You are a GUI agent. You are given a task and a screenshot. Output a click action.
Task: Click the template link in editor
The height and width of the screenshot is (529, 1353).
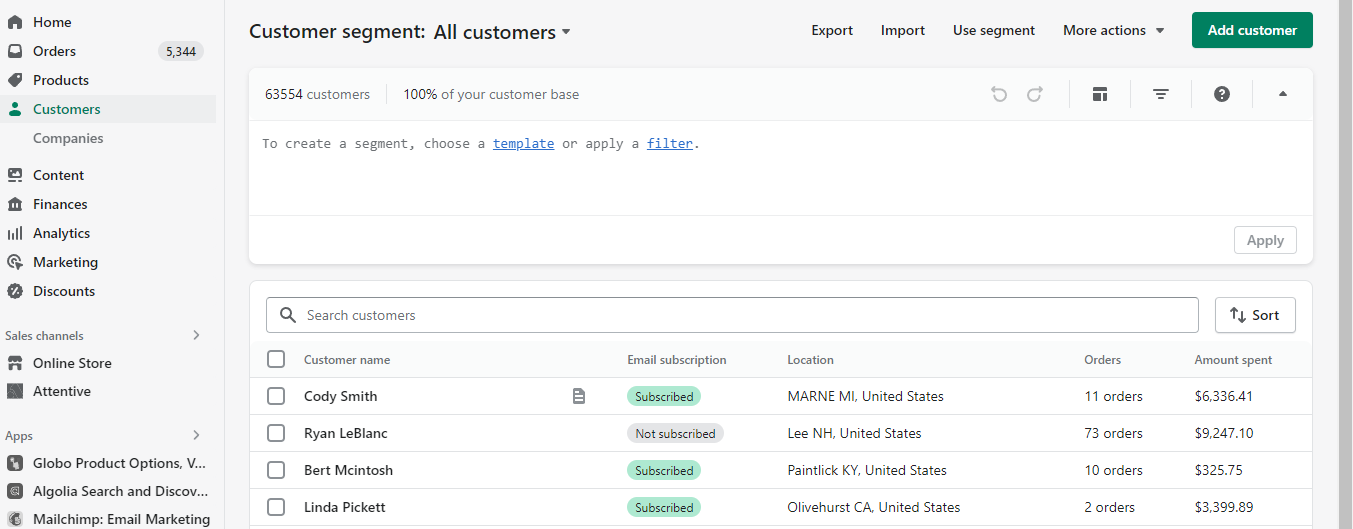pyautogui.click(x=523, y=143)
